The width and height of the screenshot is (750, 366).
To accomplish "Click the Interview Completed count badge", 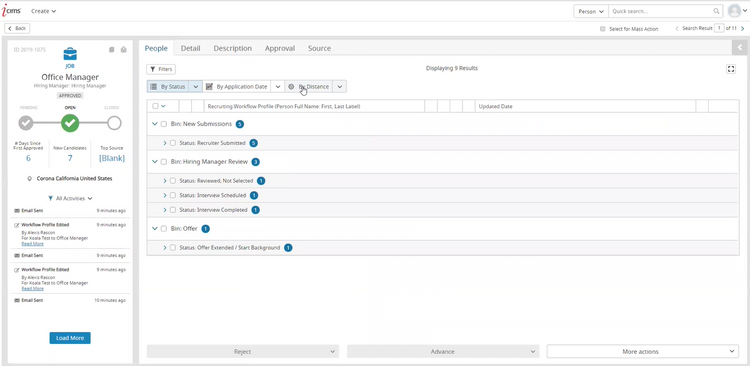I will [255, 210].
